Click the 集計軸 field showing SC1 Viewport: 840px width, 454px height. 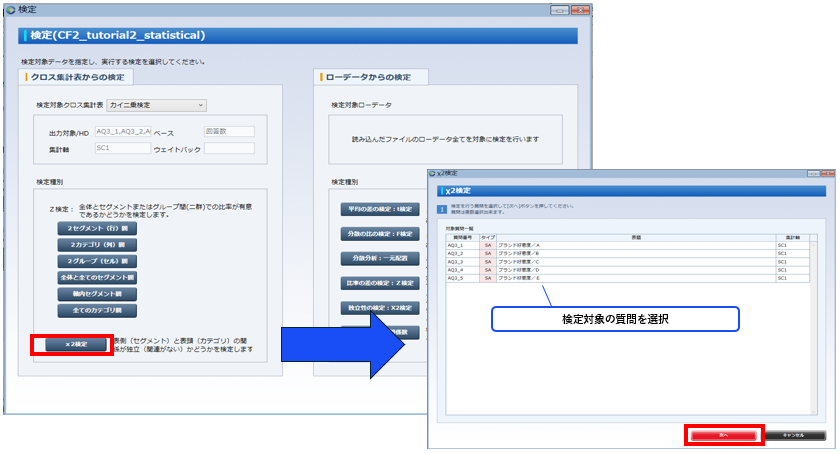(123, 148)
